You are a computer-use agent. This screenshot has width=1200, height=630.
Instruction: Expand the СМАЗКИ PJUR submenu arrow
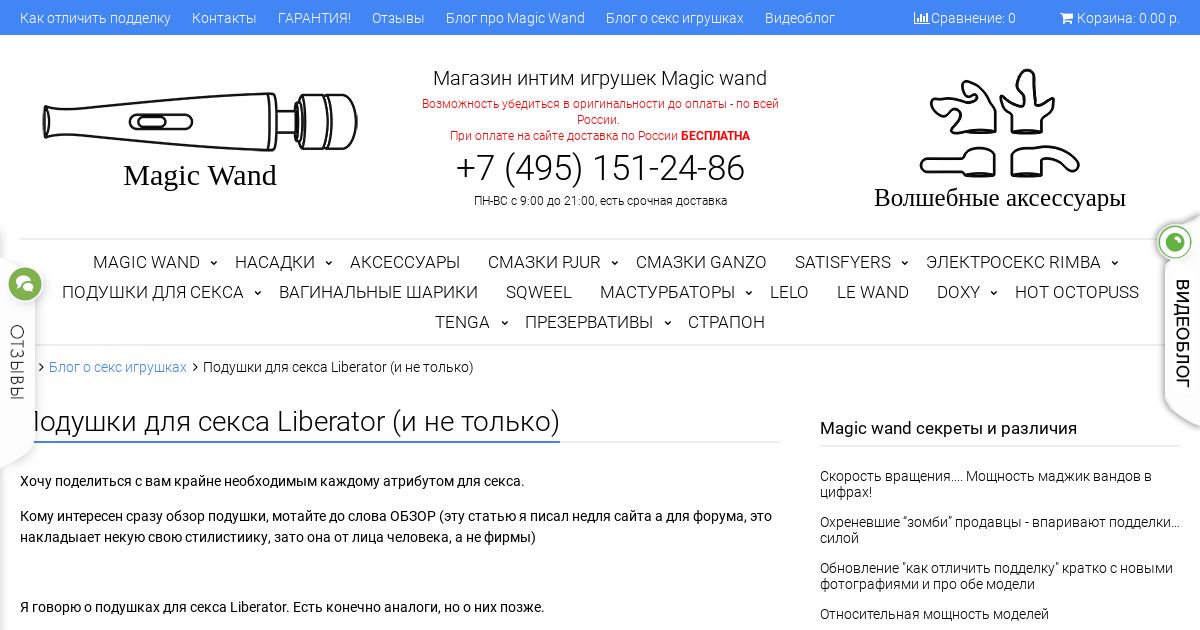(614, 263)
